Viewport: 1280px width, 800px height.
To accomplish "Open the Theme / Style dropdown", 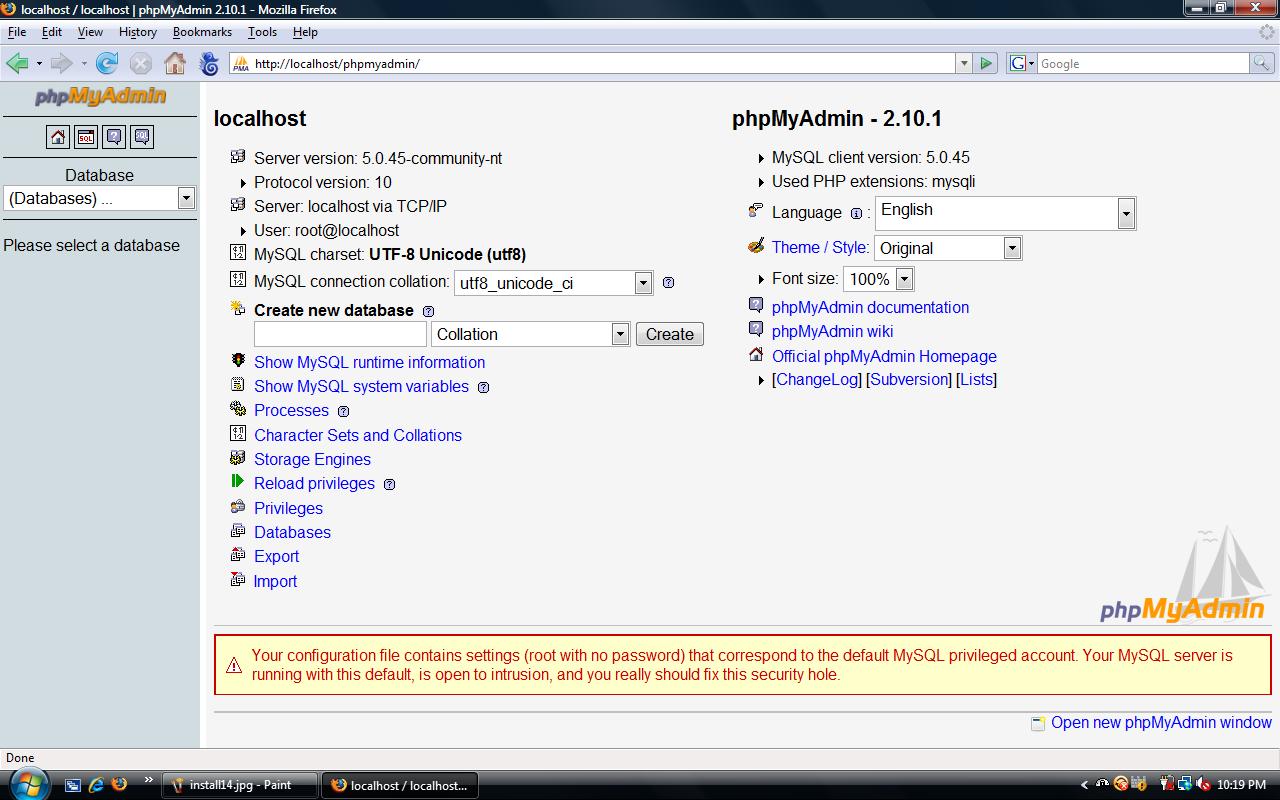I will [1011, 248].
